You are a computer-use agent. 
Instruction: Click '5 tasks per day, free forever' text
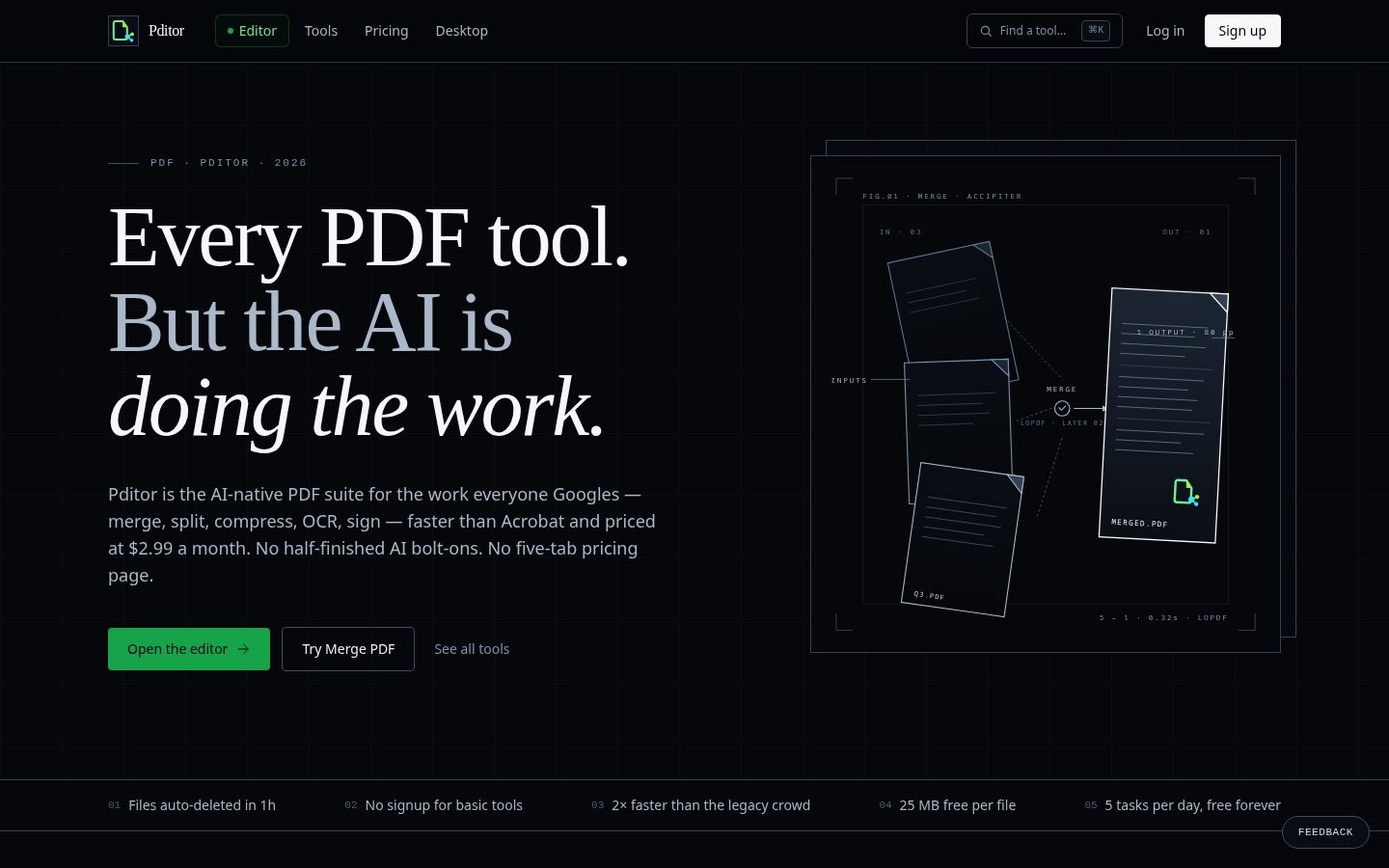[x=1192, y=805]
